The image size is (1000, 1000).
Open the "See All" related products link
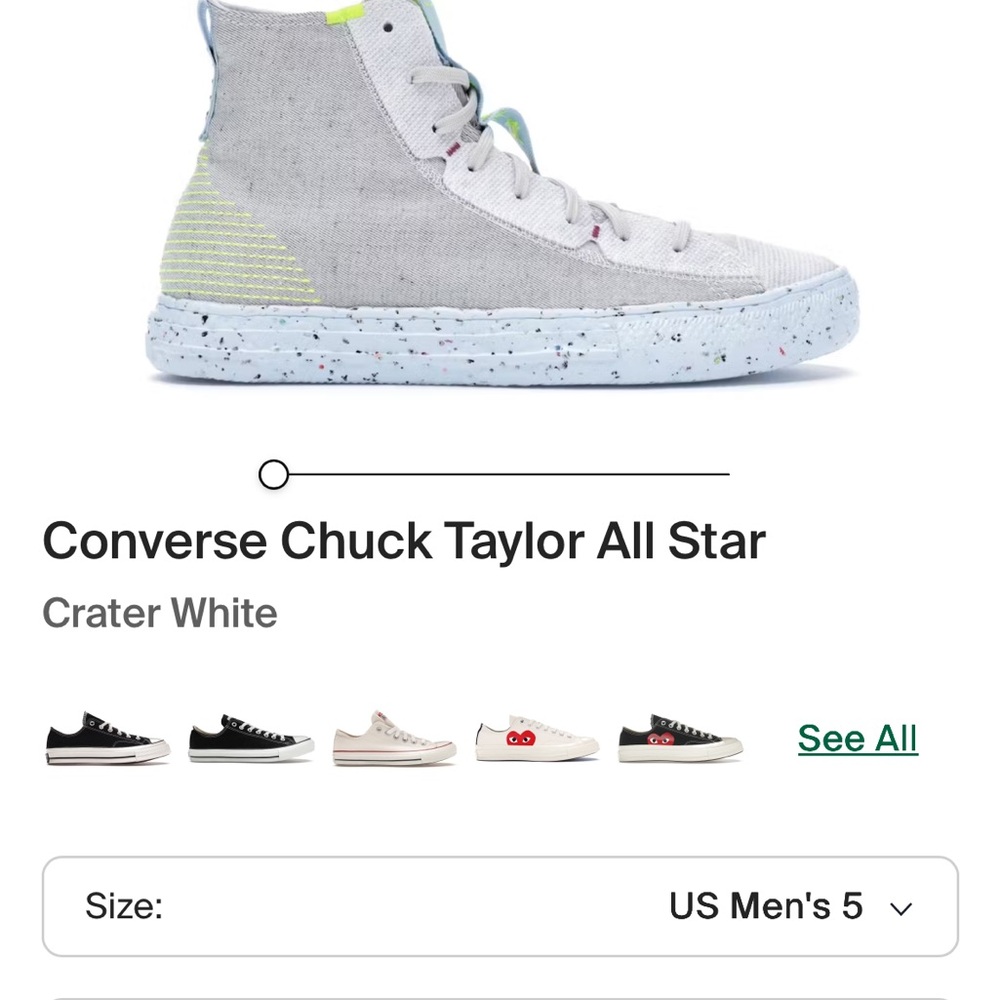pos(857,738)
